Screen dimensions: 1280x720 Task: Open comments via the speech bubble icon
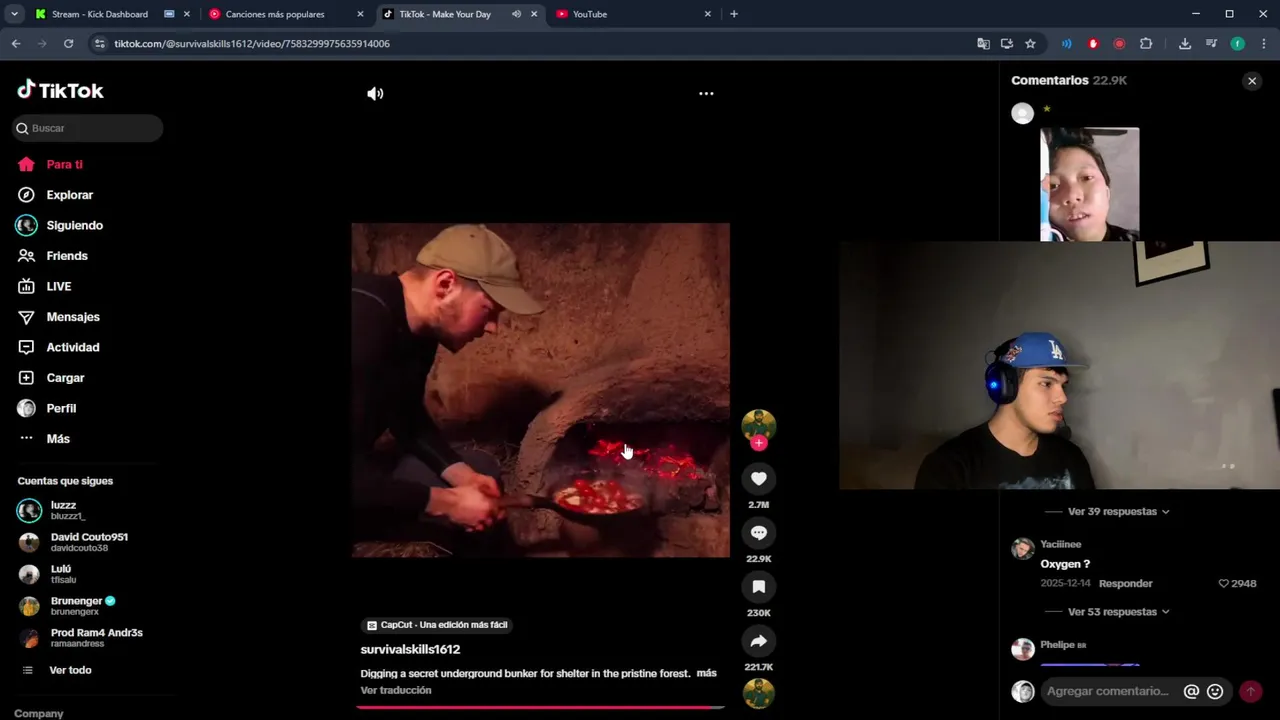[x=758, y=533]
